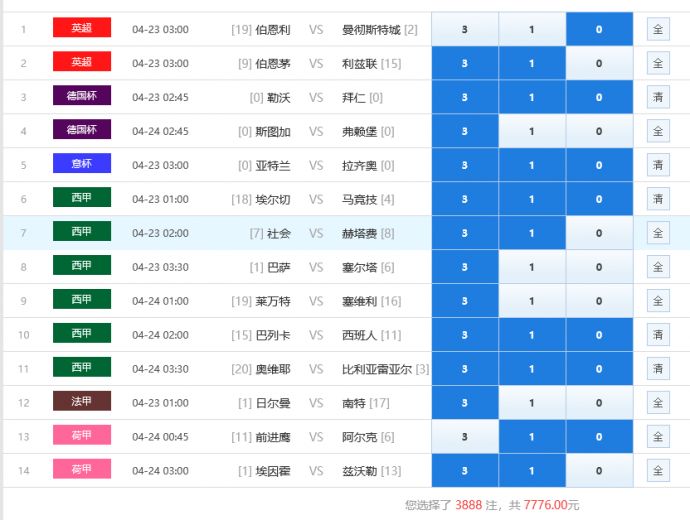Click the 法甲 league tag

tap(82, 402)
